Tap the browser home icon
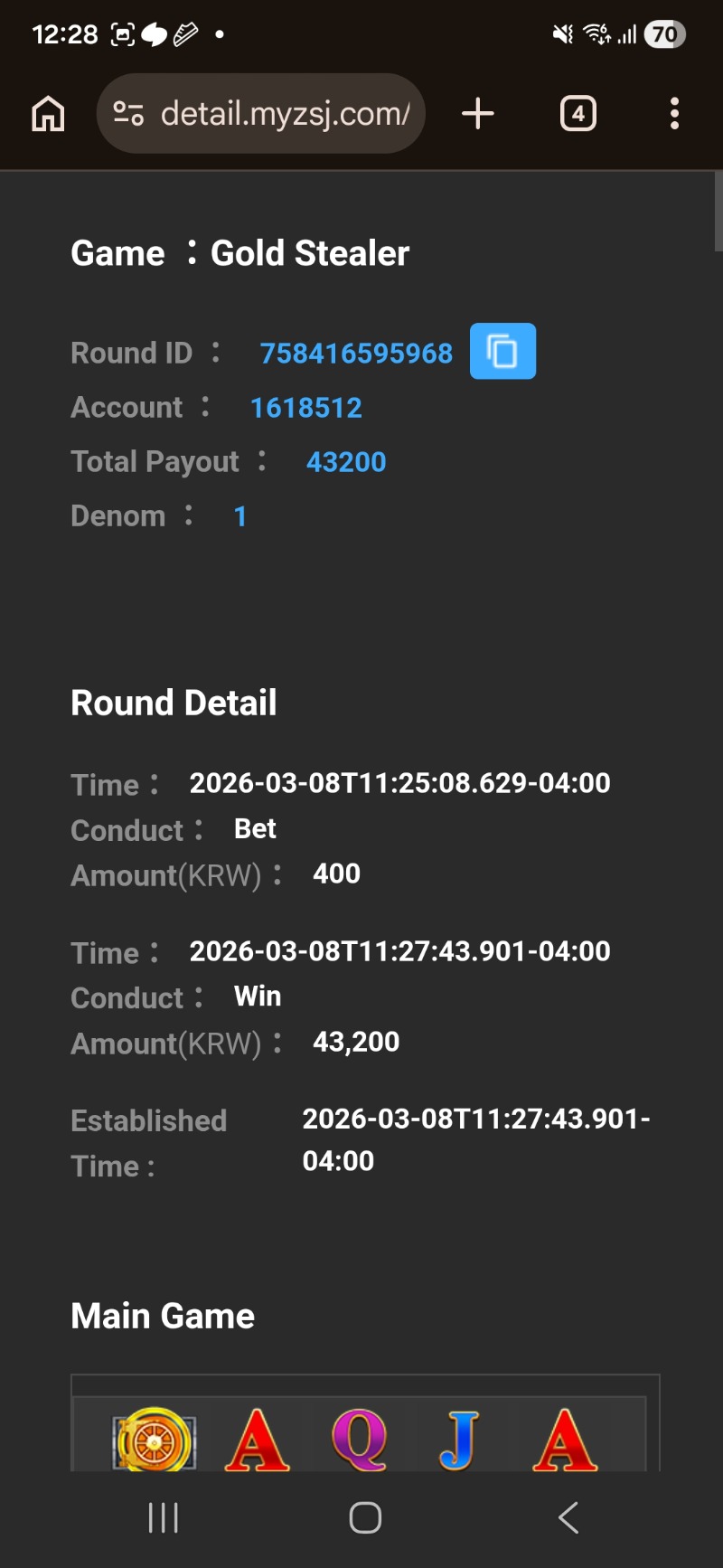The image size is (723, 1568). (x=48, y=114)
